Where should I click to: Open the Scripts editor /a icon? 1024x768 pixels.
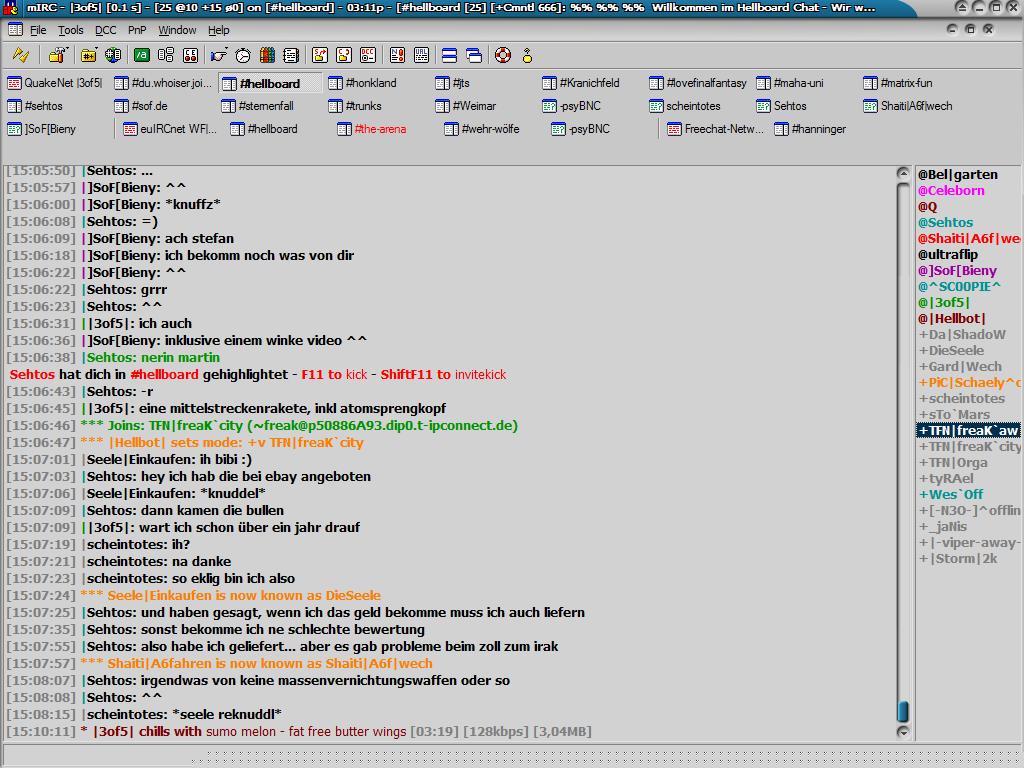pos(142,55)
